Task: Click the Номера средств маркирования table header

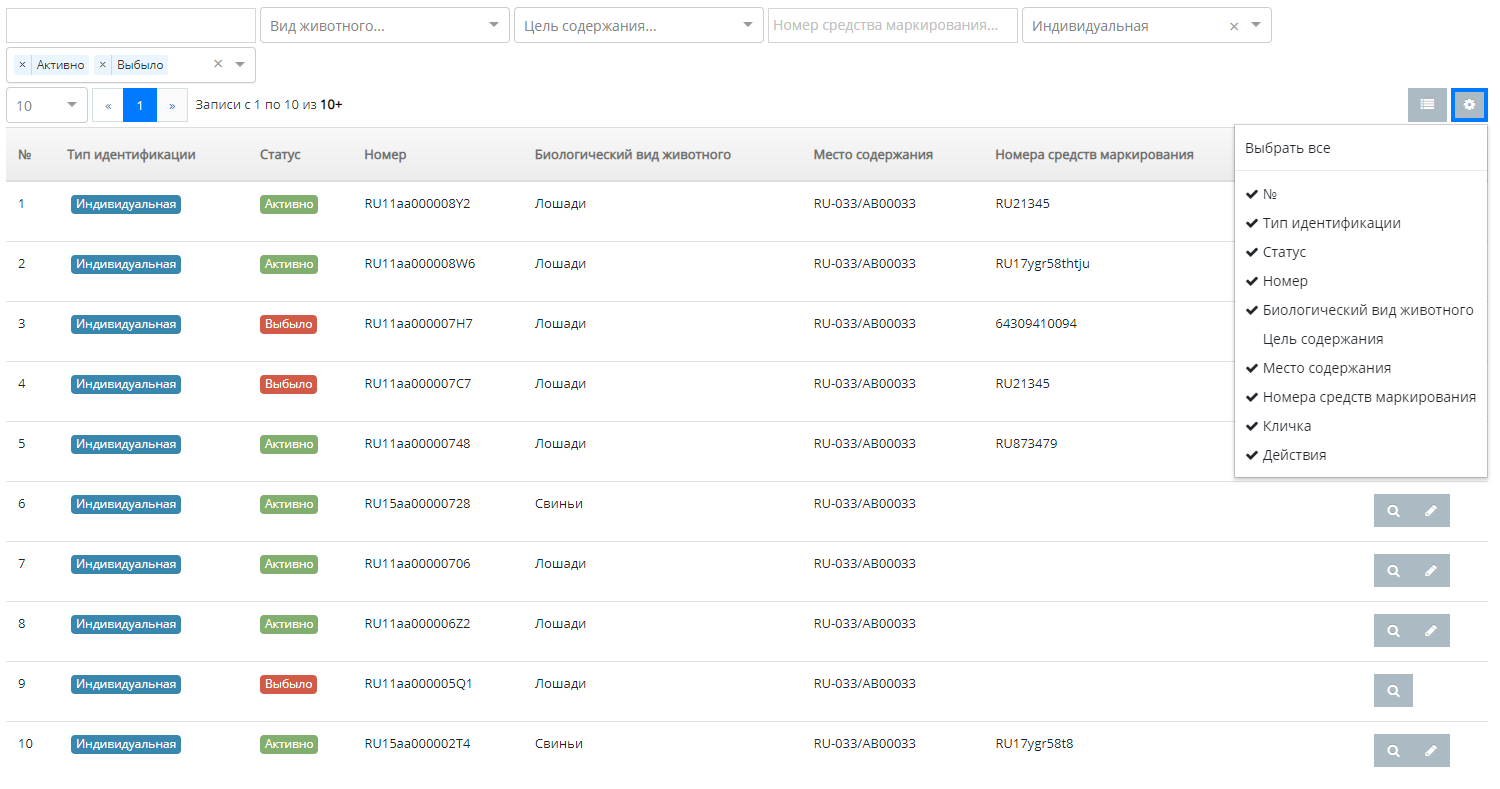Action: click(1094, 155)
